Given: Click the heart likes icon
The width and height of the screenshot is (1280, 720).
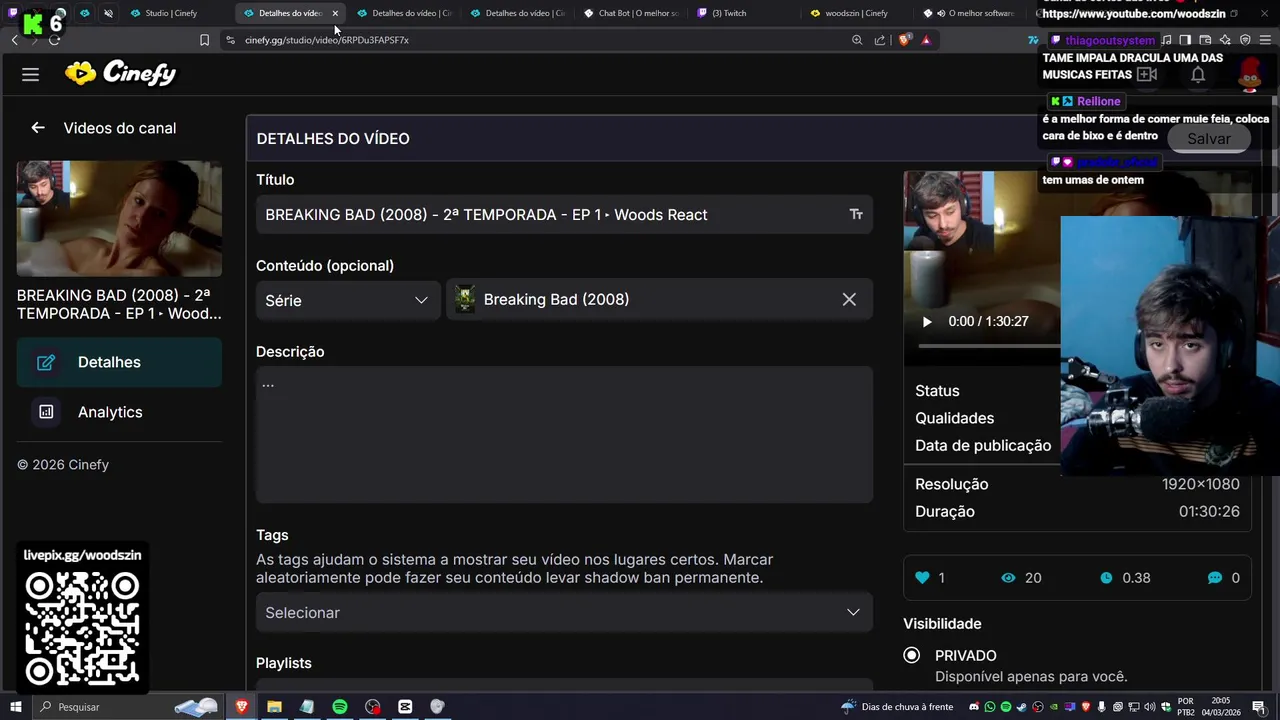Looking at the screenshot, I should click(922, 578).
